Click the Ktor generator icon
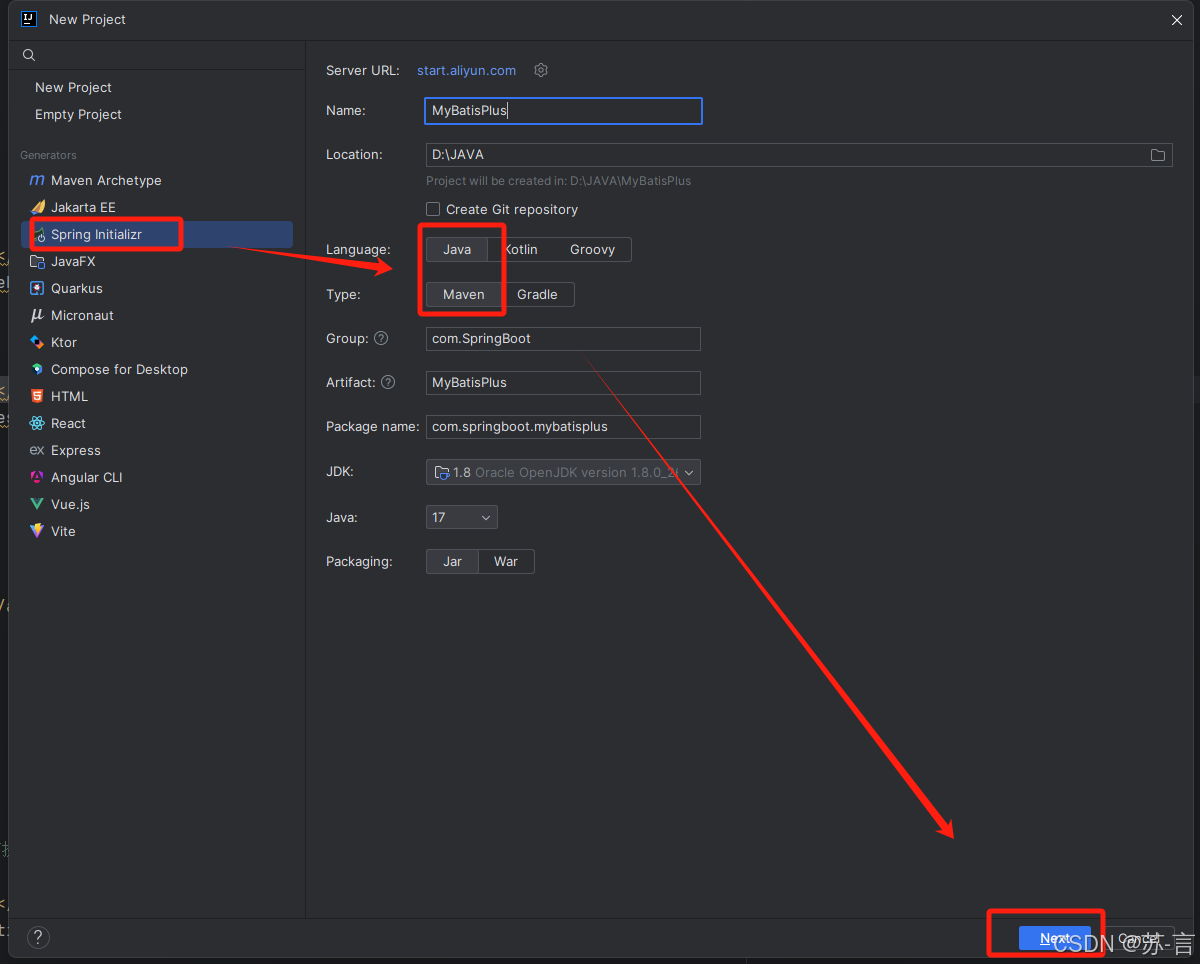The image size is (1200, 964). [37, 342]
